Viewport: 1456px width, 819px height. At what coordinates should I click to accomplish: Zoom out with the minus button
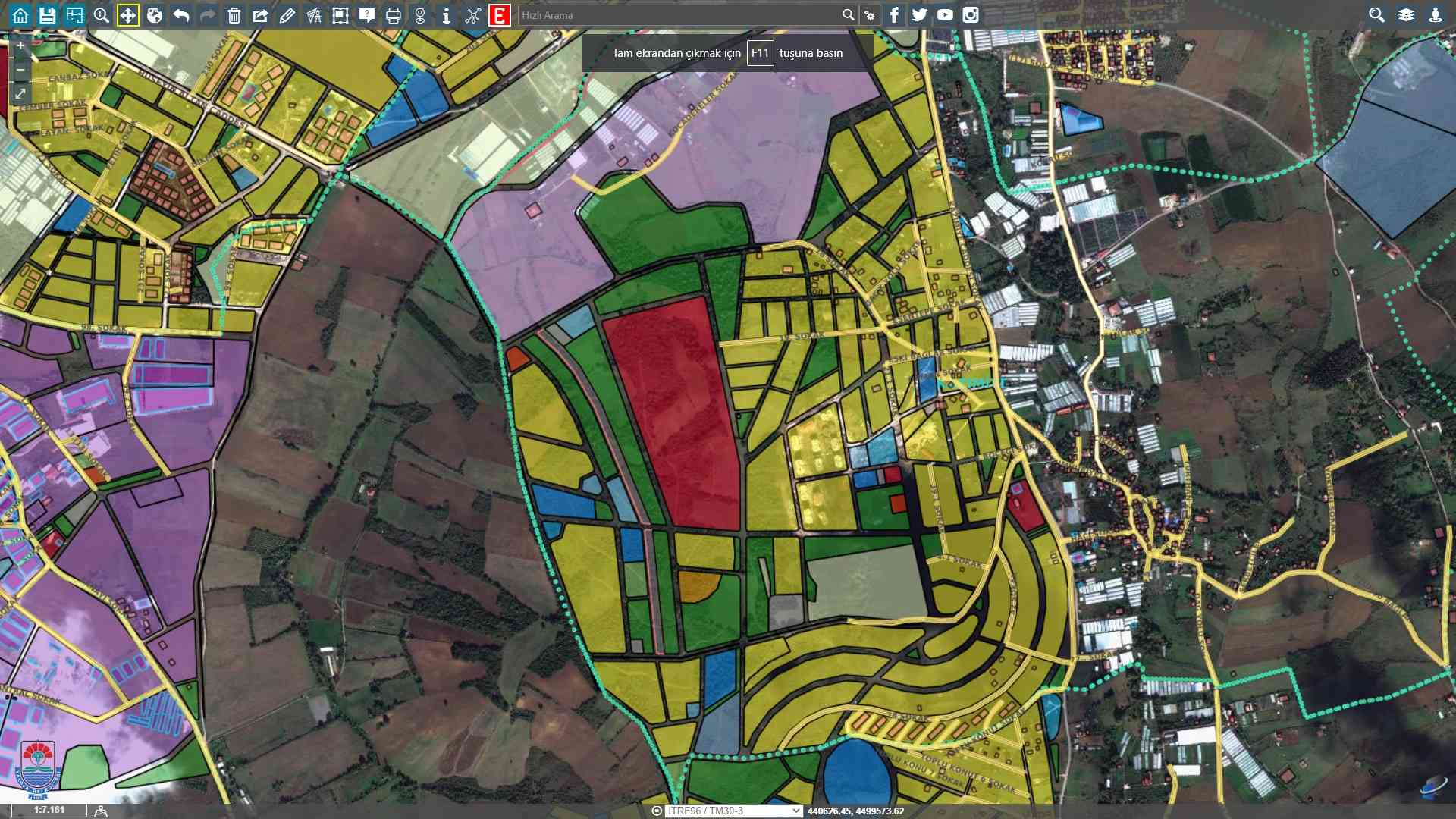coord(20,70)
